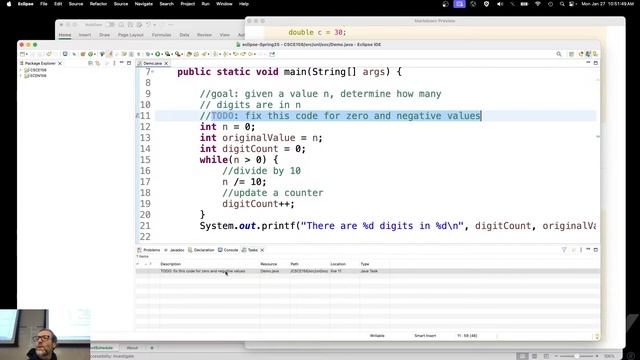Open the Edit menu
This screenshot has width=640, height=360.
pyautogui.click(x=58, y=4)
